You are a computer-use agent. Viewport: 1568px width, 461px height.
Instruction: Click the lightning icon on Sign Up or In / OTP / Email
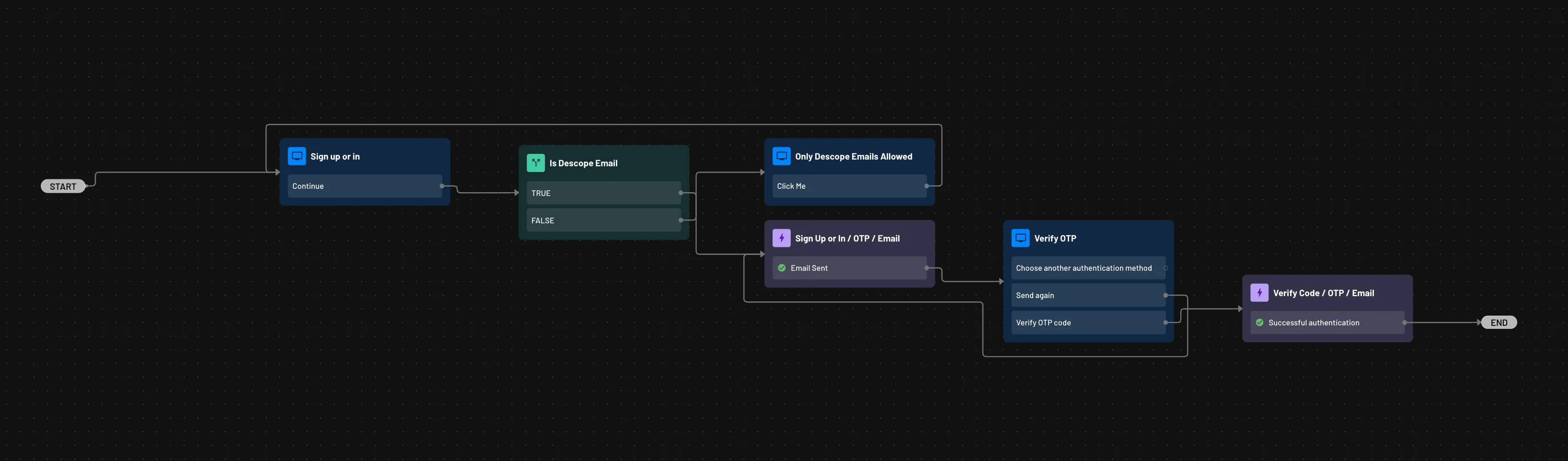tap(781, 238)
